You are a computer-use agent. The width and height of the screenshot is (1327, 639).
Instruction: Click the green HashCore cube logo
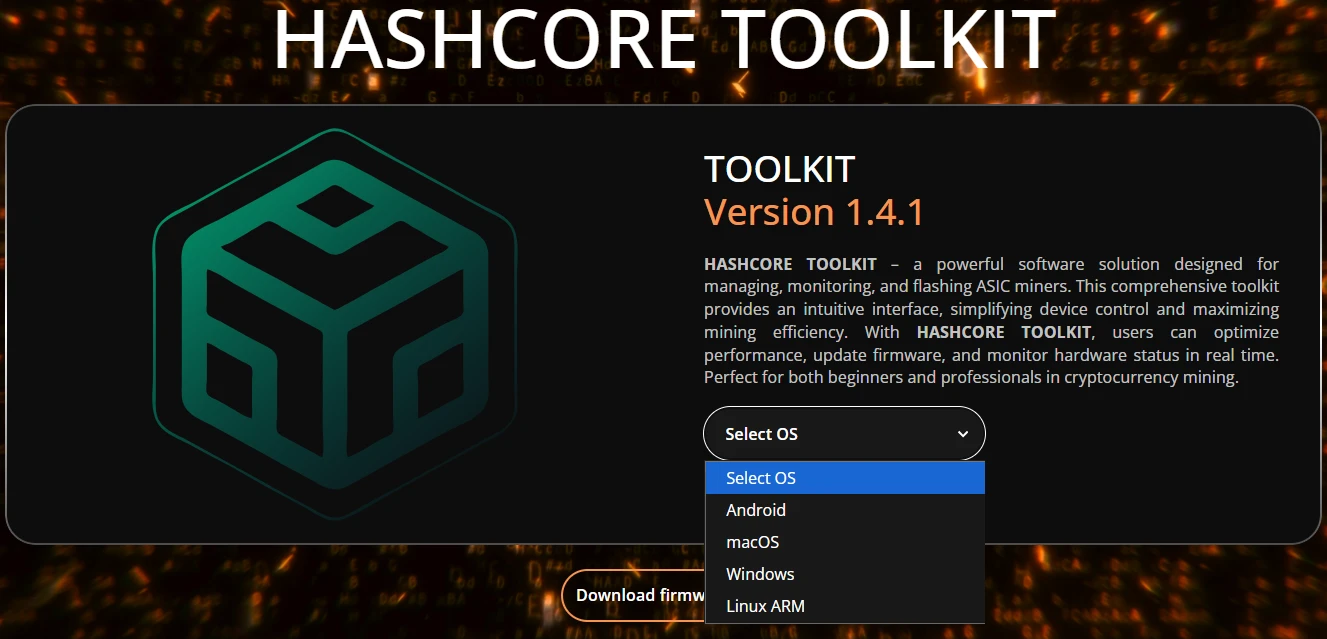[x=334, y=325]
